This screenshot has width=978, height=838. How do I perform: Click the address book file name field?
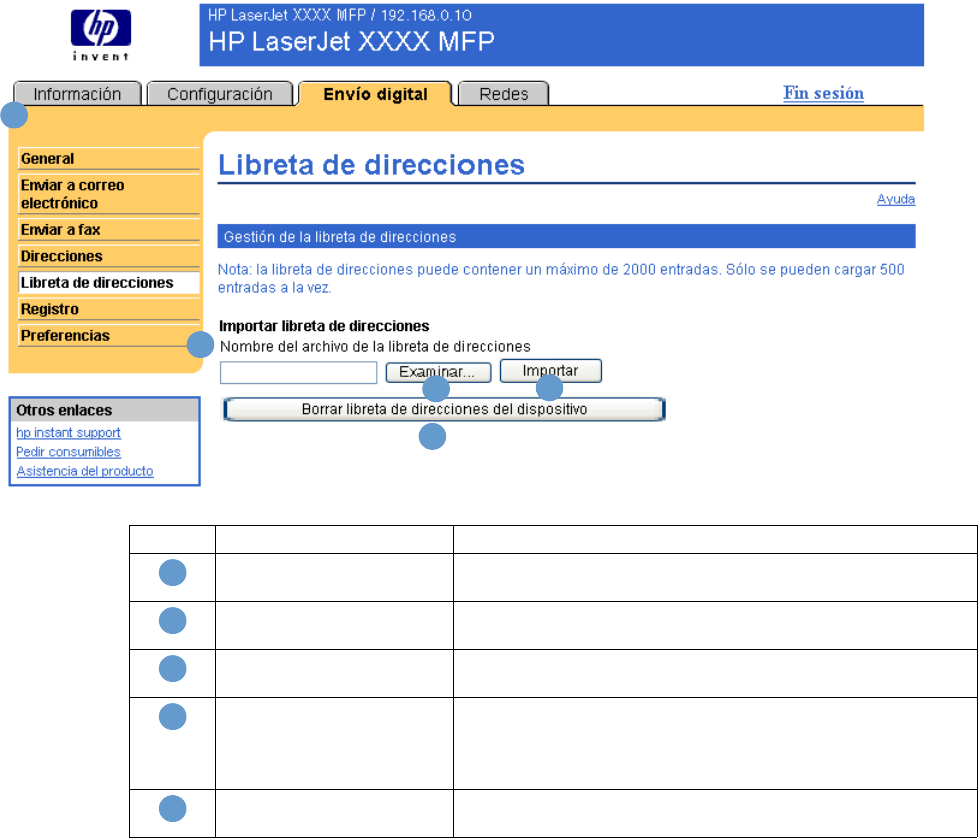pyautogui.click(x=298, y=373)
